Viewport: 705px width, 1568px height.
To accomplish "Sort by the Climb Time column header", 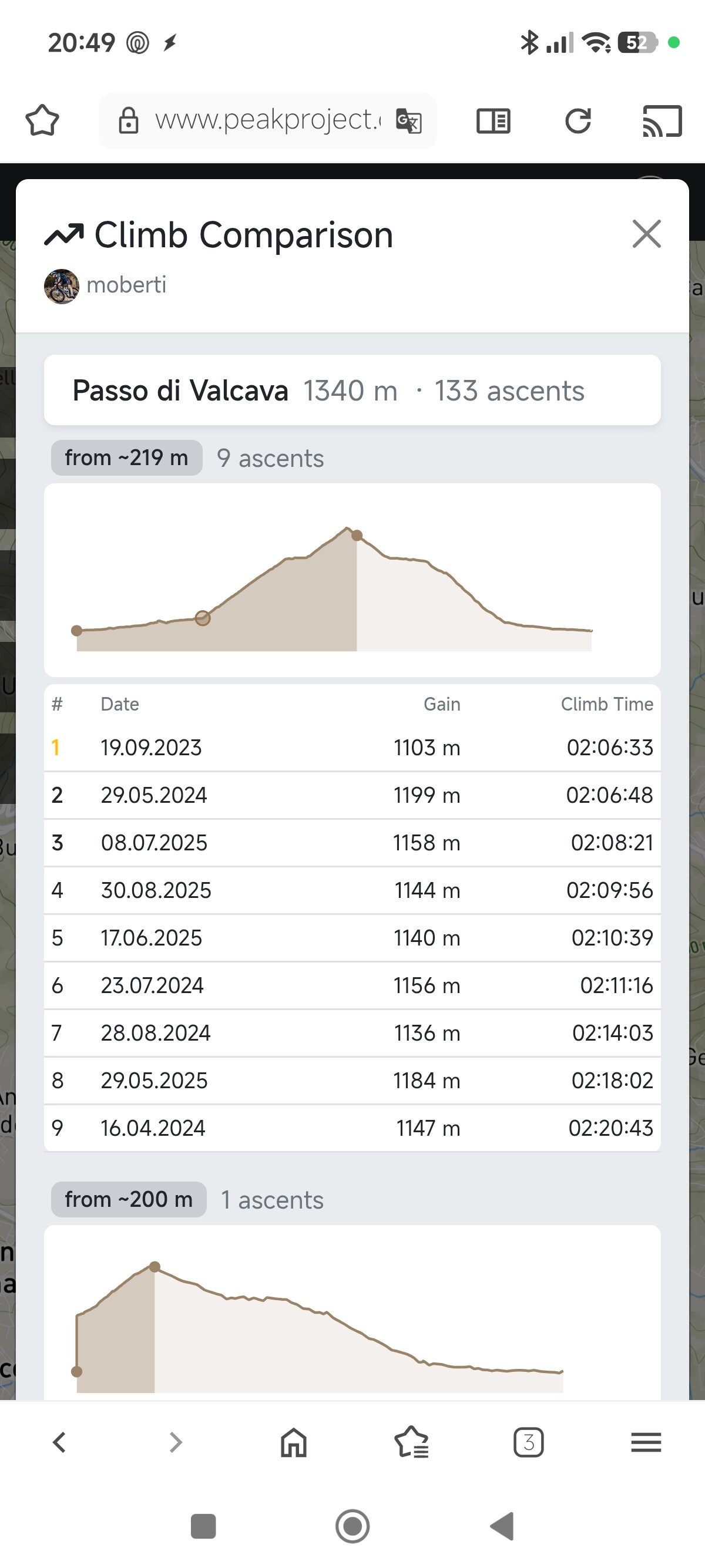I will tap(606, 704).
